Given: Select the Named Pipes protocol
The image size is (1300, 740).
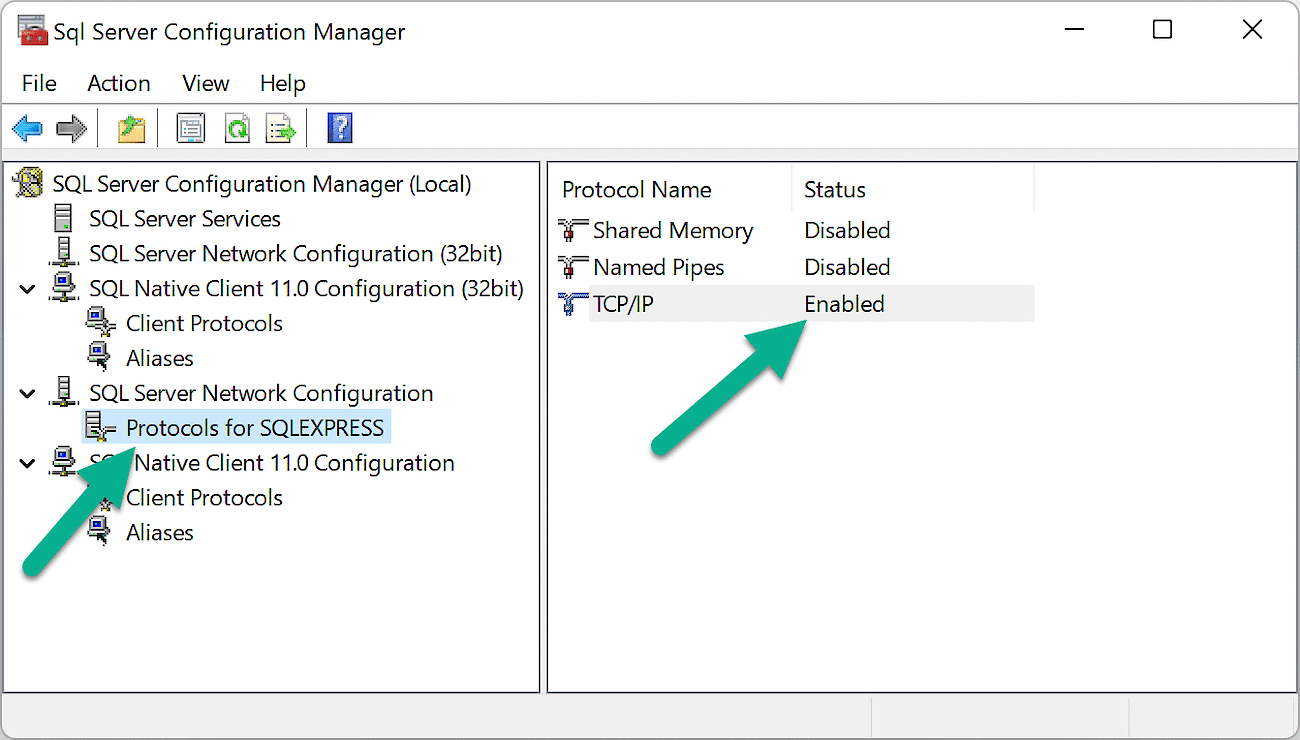Looking at the screenshot, I should [658, 268].
